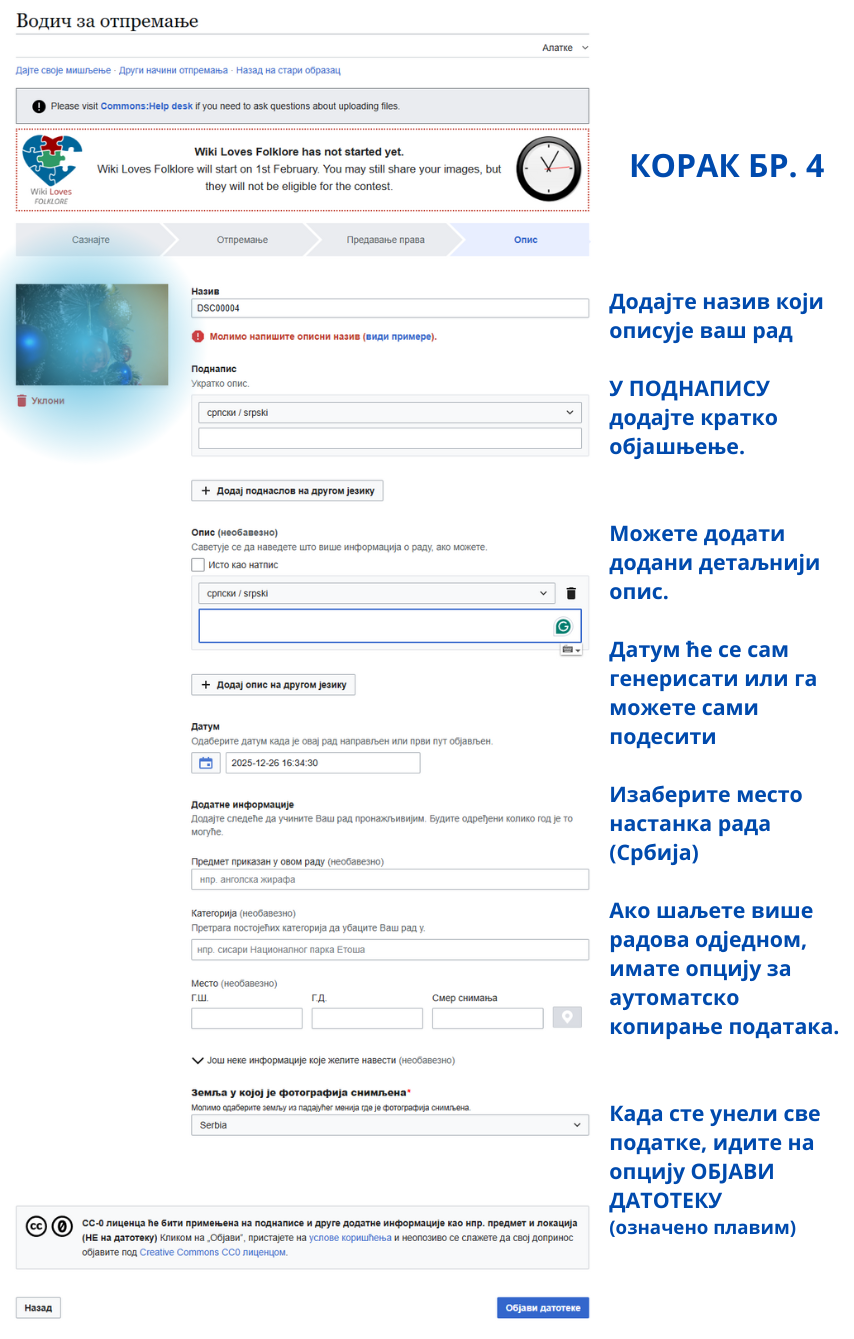Click the 'Објави датотеке' button
Screen dimensions: 854x1339
(543, 1308)
